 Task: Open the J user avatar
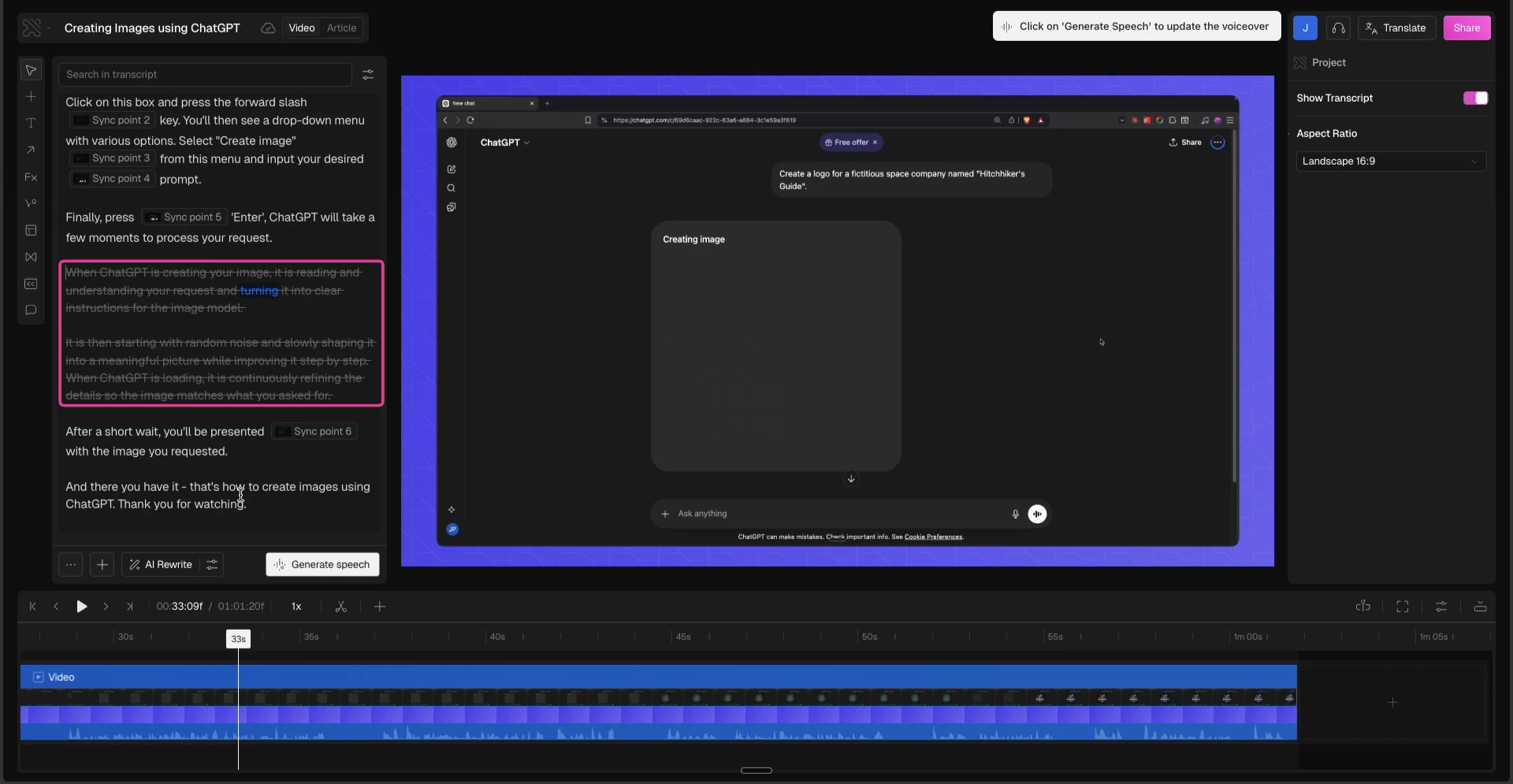[1305, 28]
